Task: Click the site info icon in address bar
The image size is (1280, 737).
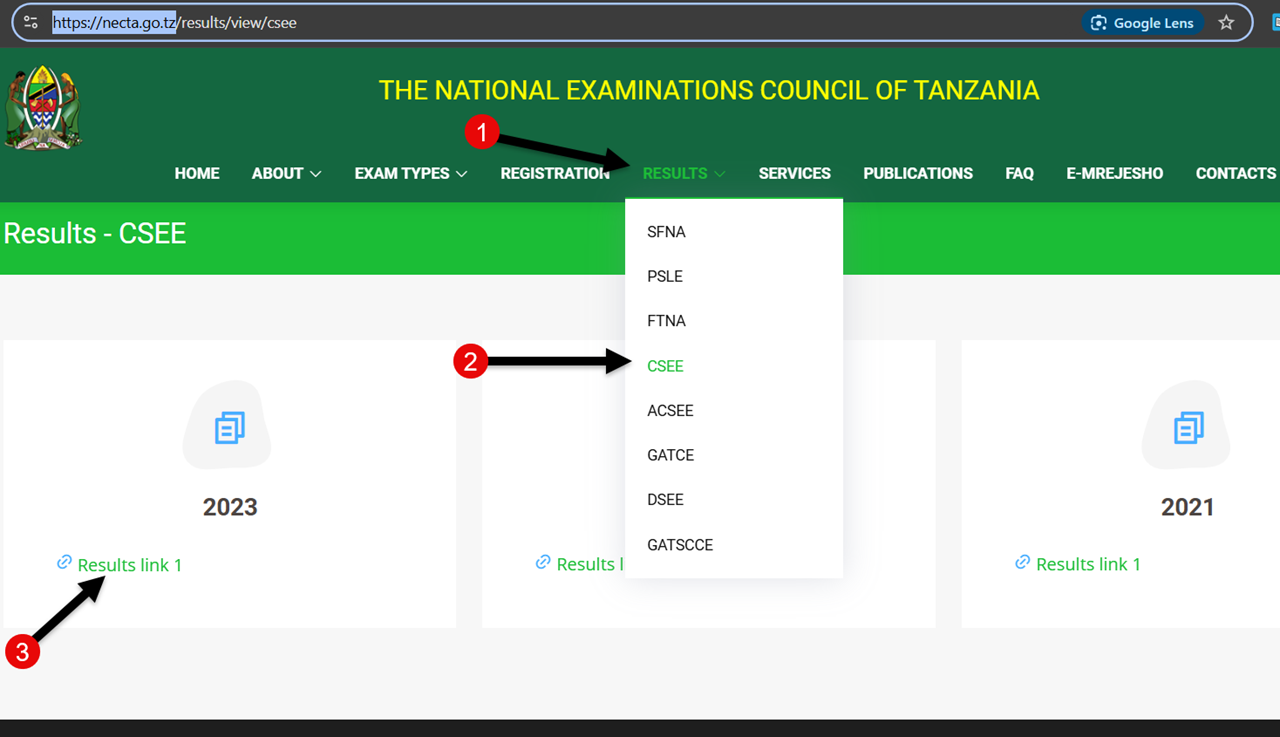Action: (31, 22)
